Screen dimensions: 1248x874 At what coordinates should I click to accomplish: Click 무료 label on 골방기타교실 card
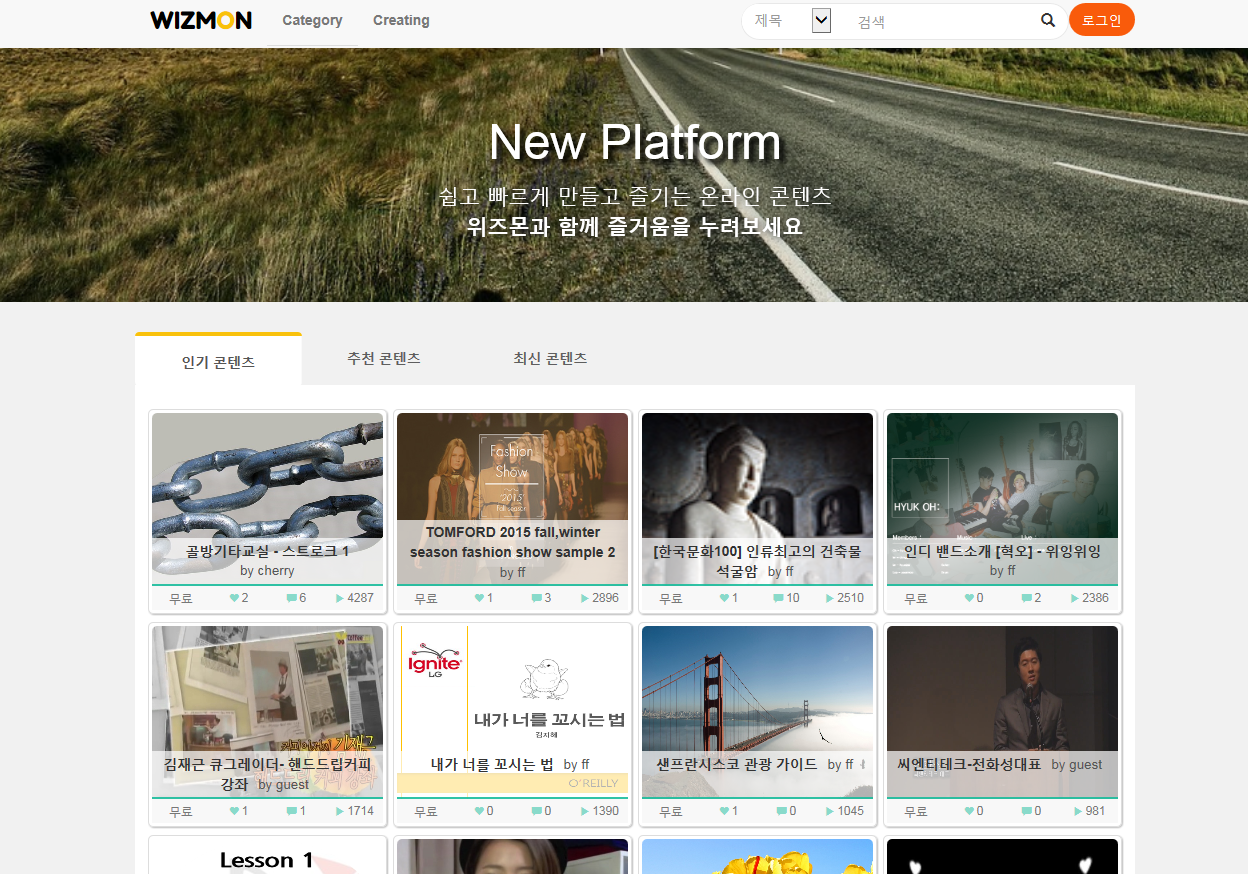181,598
